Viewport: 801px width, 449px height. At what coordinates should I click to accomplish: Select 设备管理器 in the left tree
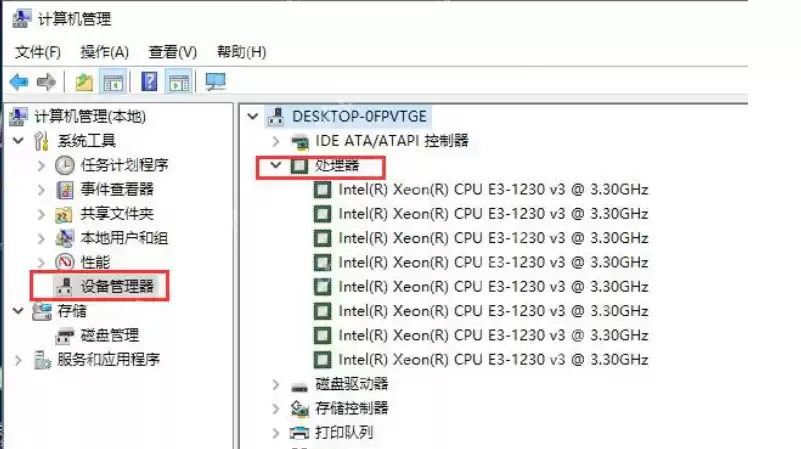[x=118, y=286]
